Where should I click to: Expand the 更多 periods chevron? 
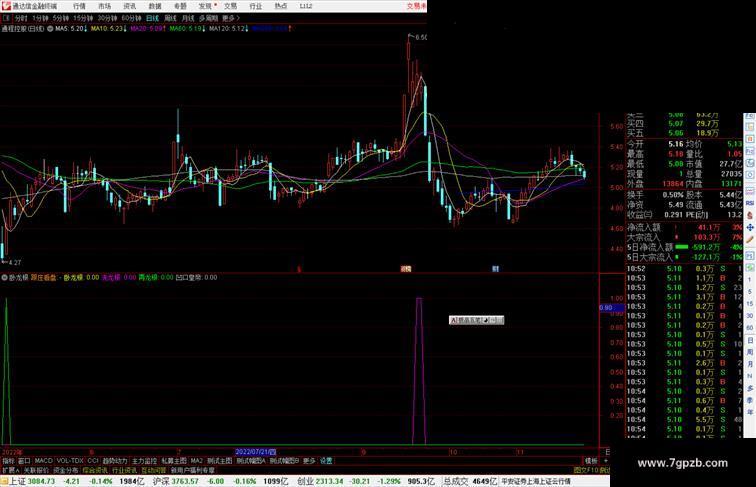tap(231, 18)
